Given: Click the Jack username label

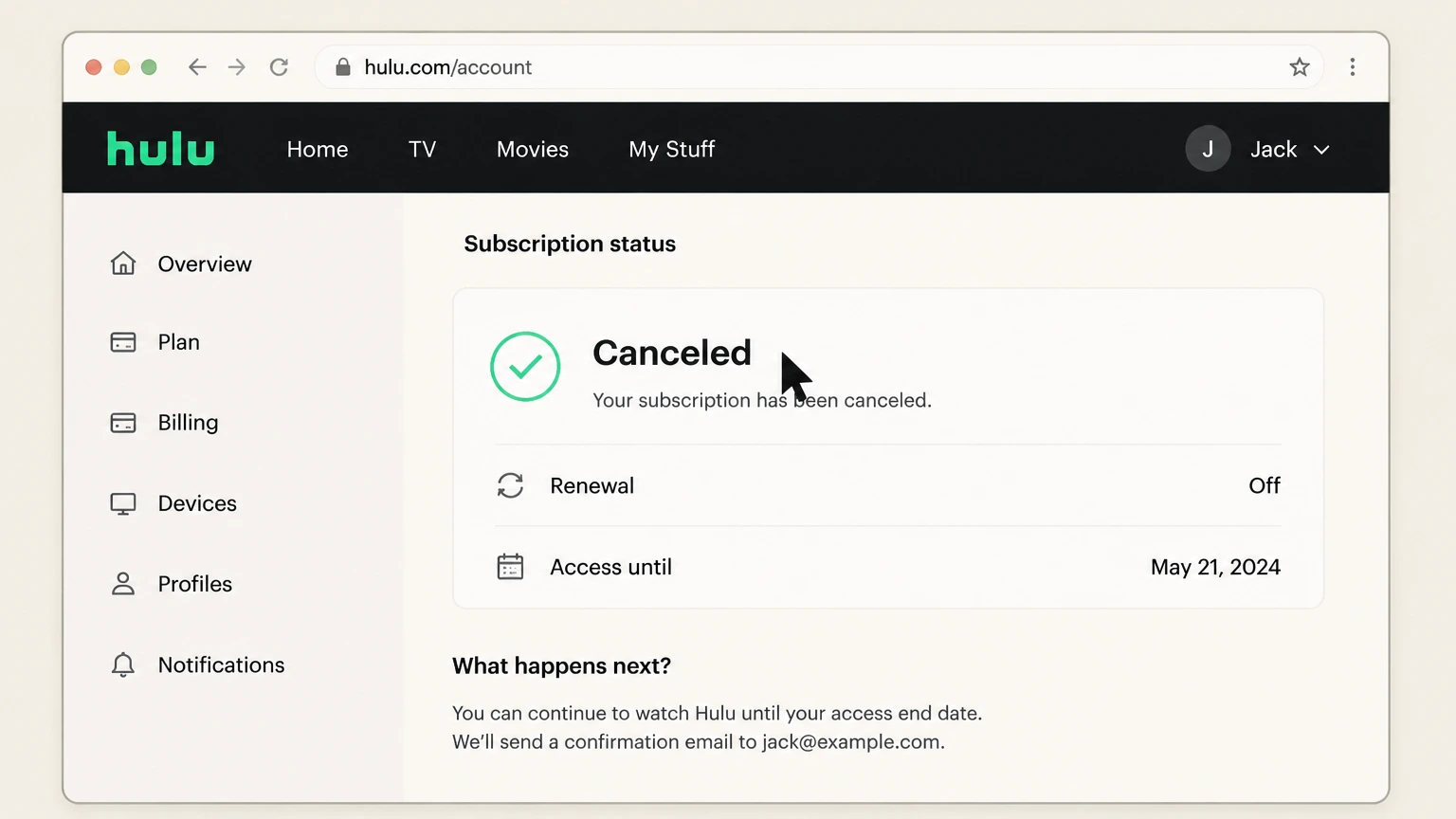Looking at the screenshot, I should (x=1273, y=149).
